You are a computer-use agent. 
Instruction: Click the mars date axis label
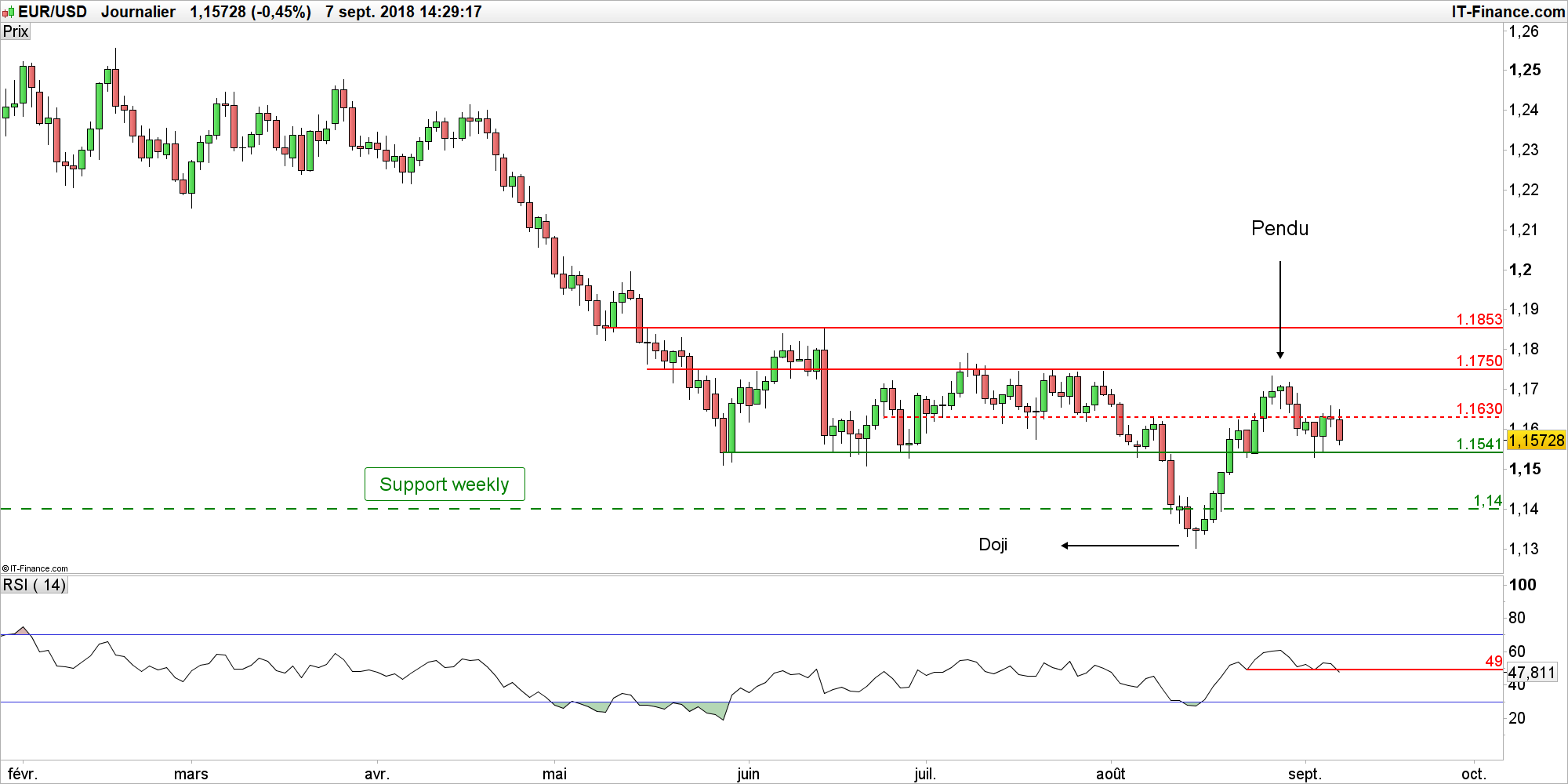[191, 774]
